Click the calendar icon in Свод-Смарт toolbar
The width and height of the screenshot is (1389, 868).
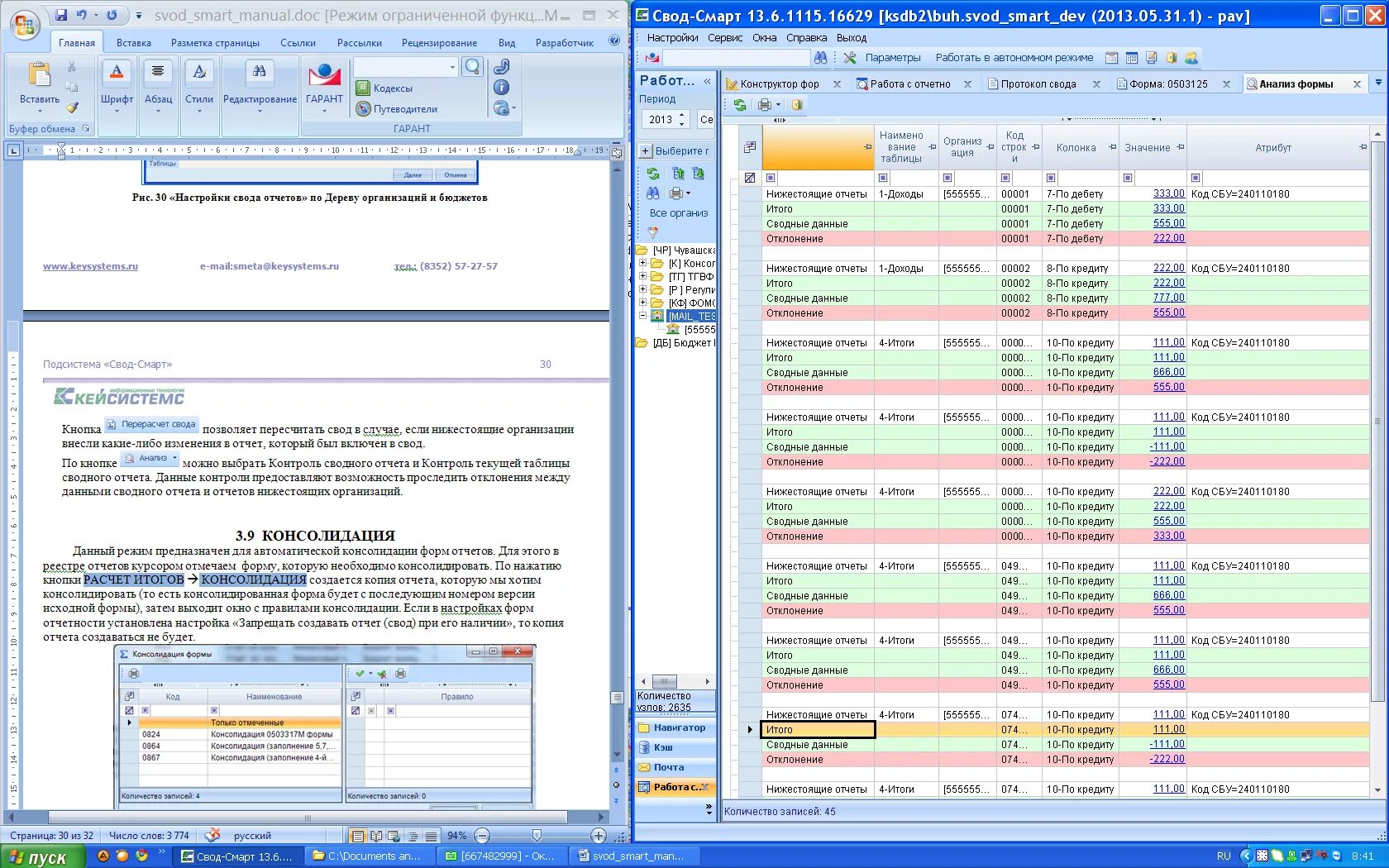pos(1111,58)
